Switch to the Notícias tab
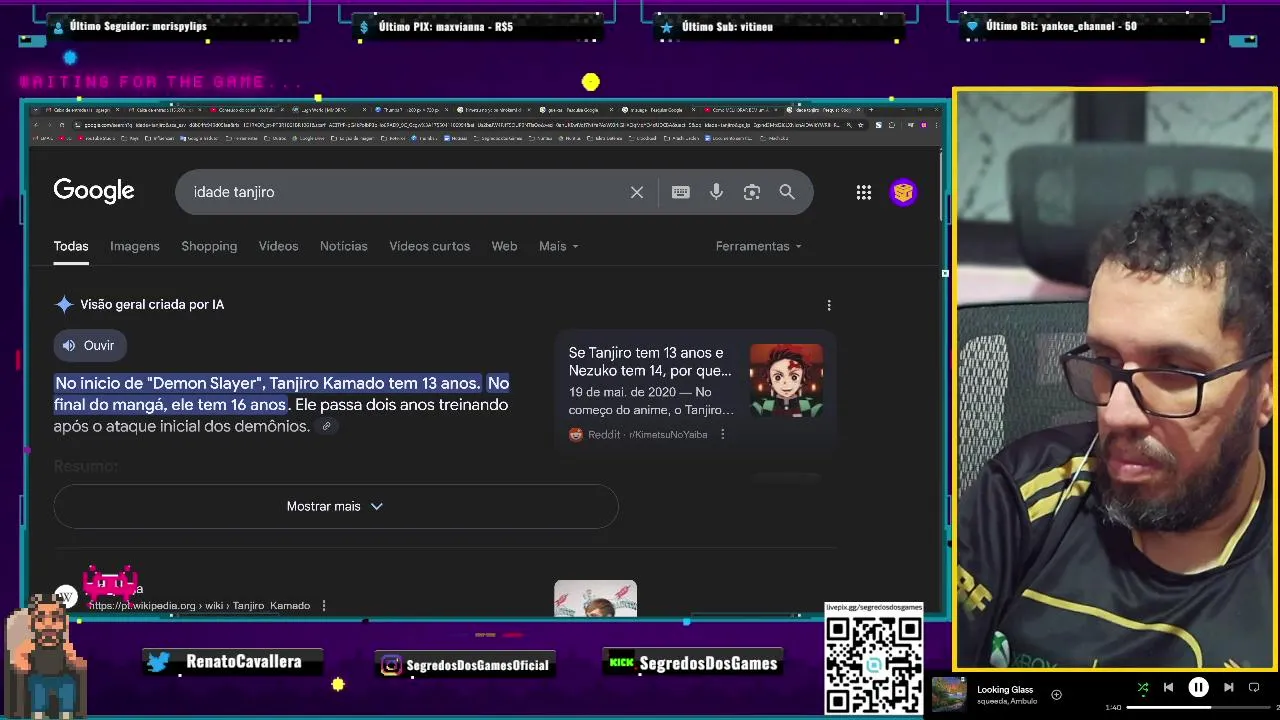 344,246
